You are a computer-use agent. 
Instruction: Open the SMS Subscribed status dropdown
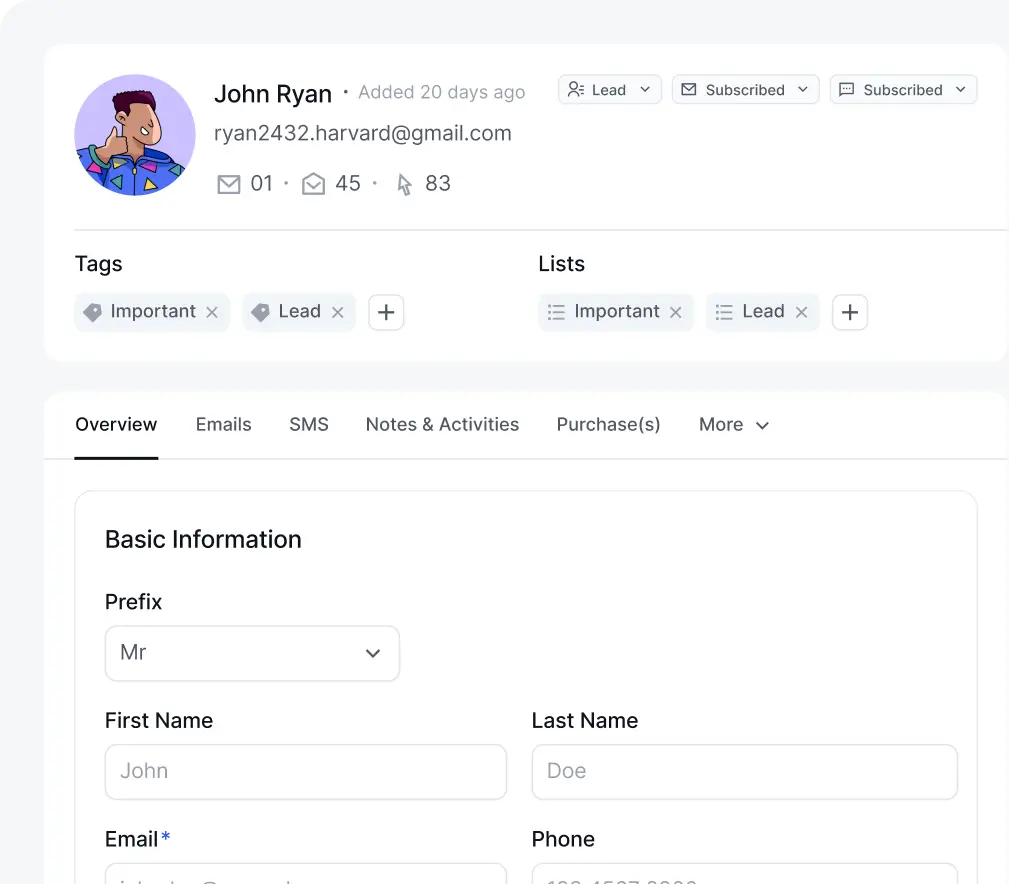(903, 89)
